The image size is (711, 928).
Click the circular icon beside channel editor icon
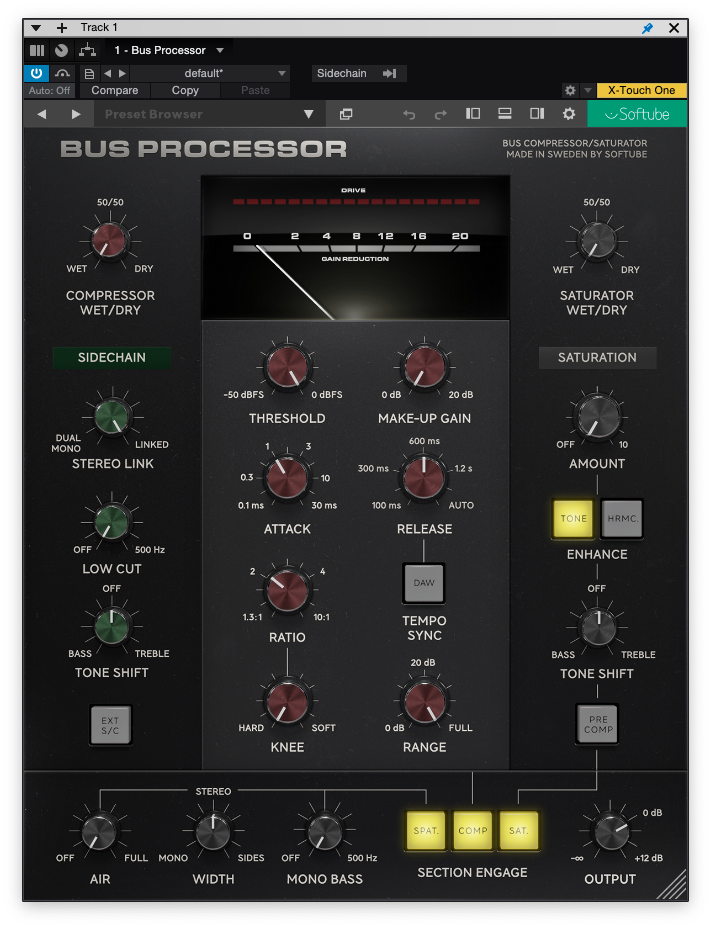[62, 50]
